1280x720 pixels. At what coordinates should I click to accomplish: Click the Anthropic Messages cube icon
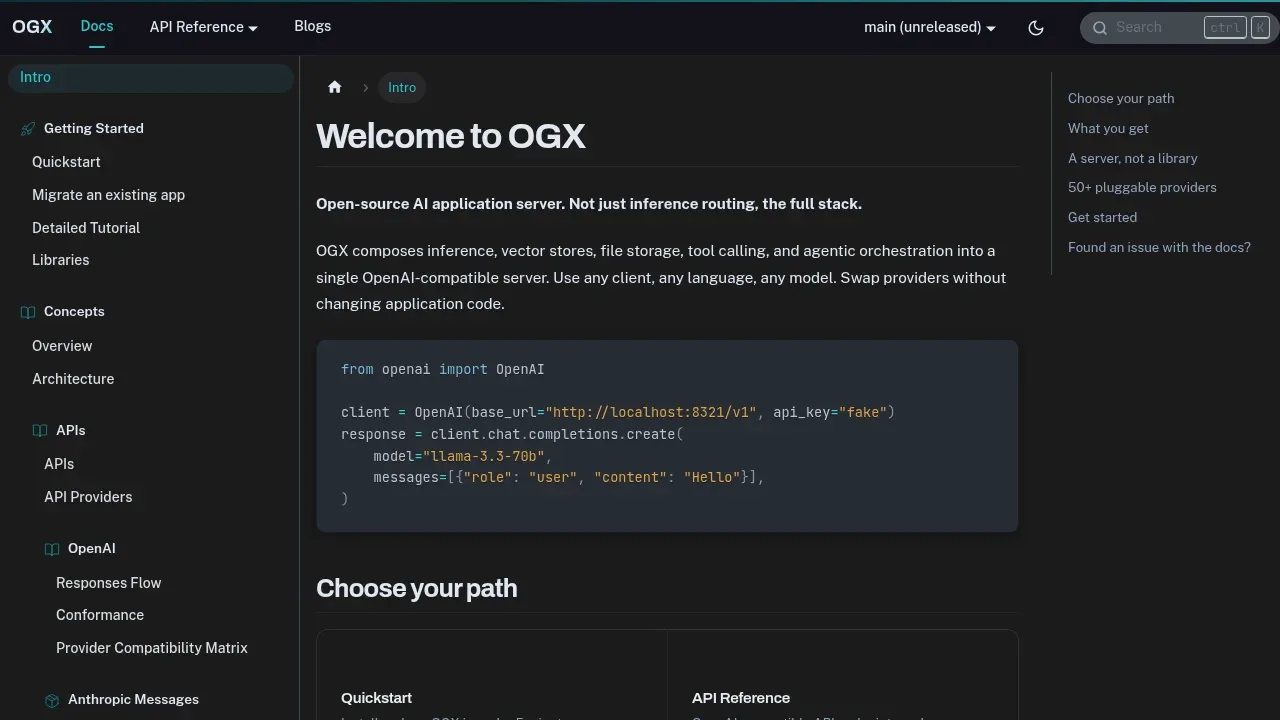tap(52, 700)
